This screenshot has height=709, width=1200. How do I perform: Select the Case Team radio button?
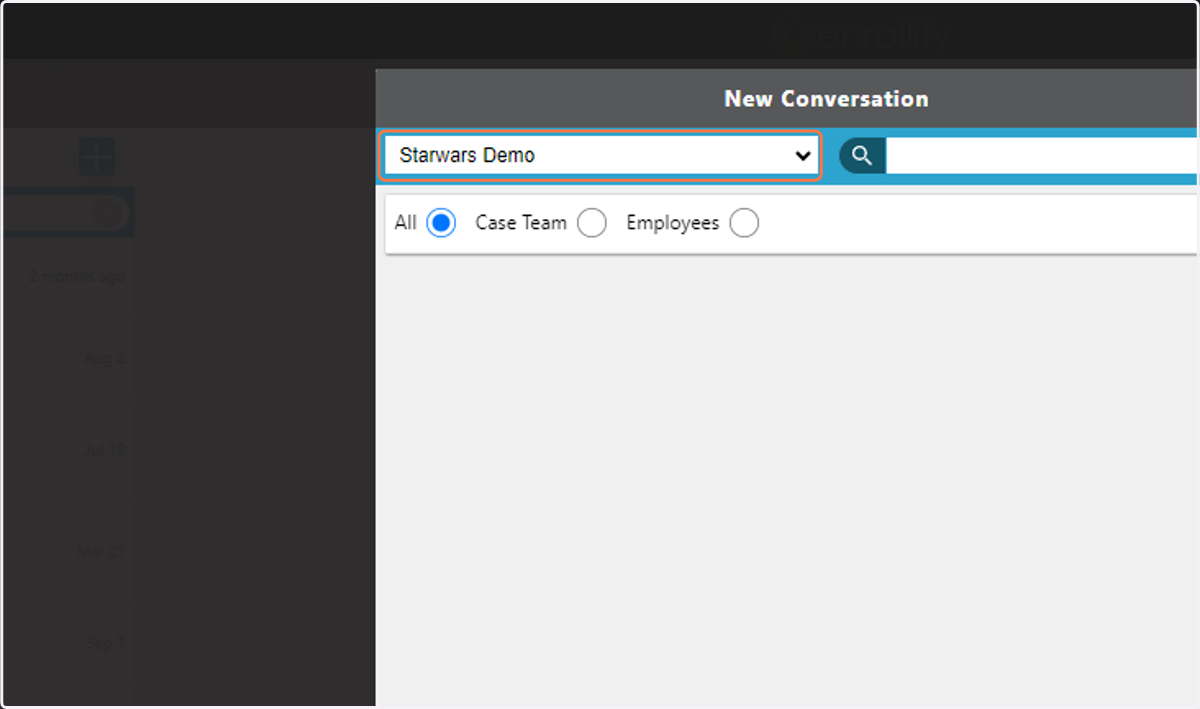tap(592, 223)
